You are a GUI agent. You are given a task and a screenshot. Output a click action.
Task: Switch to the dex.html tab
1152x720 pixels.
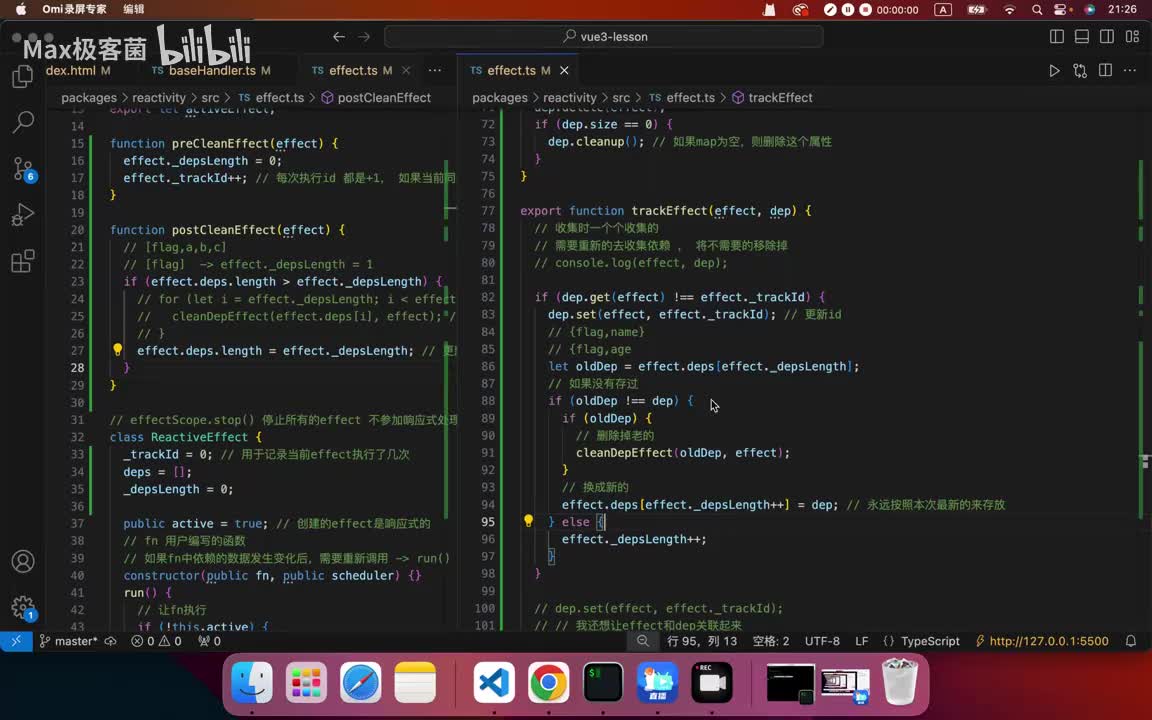(x=78, y=71)
